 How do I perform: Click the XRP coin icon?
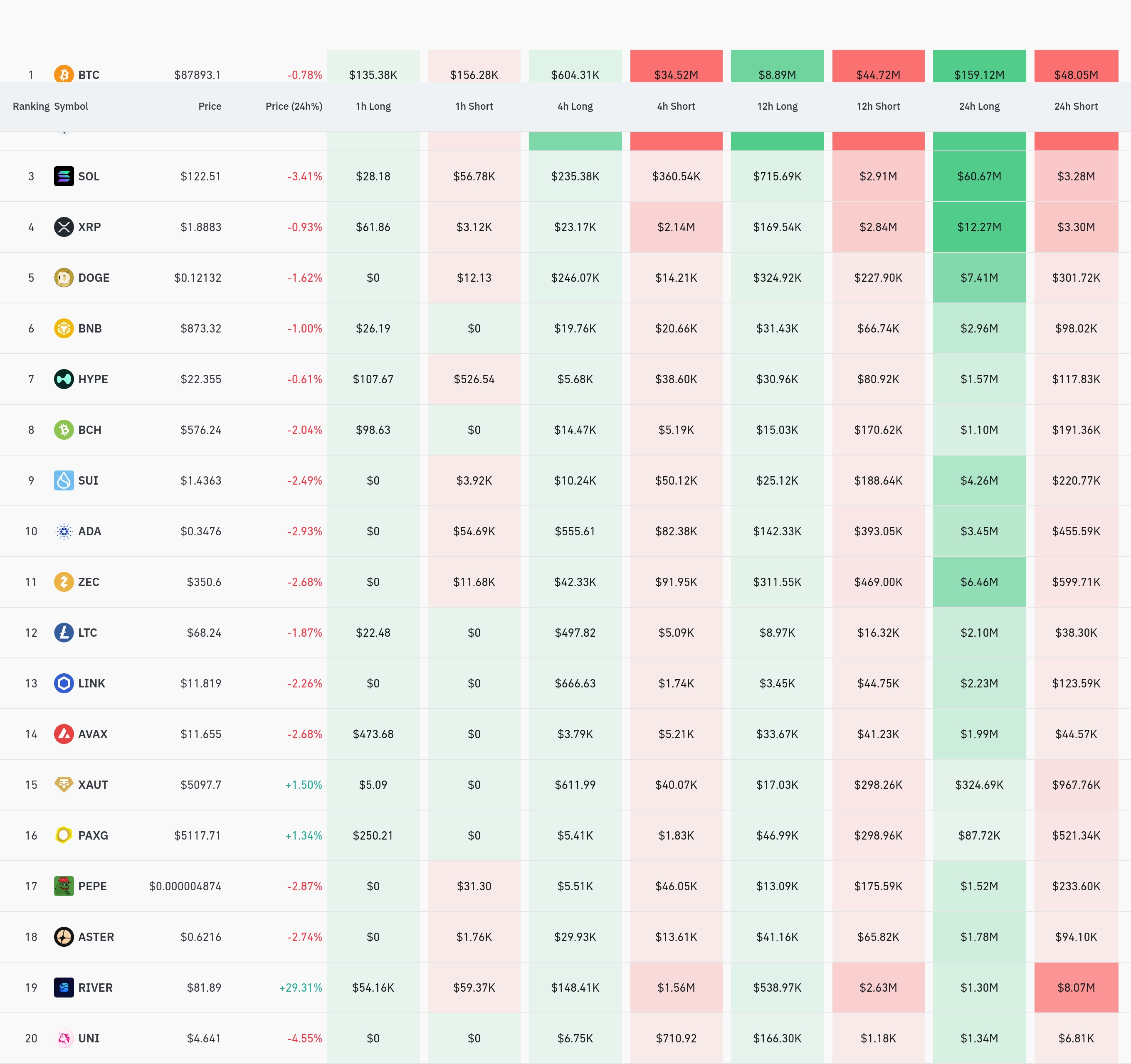click(64, 227)
